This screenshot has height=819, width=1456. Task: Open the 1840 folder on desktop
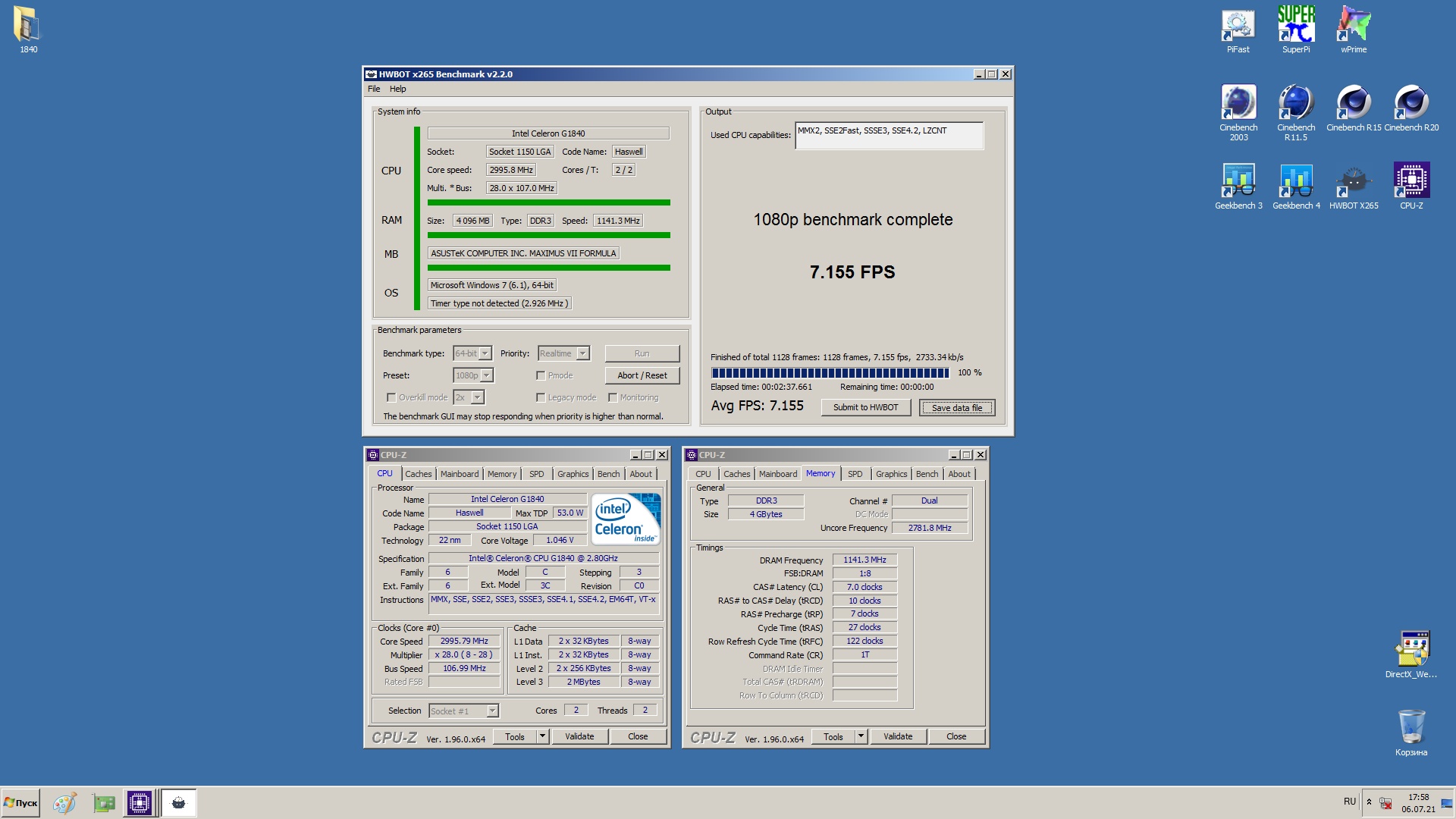click(28, 30)
